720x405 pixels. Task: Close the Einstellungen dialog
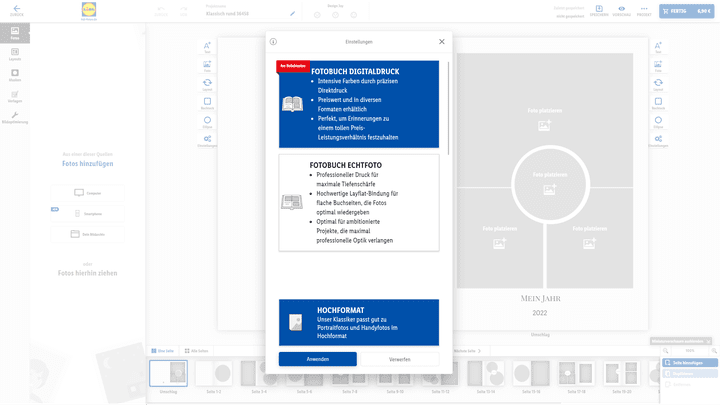tap(441, 42)
